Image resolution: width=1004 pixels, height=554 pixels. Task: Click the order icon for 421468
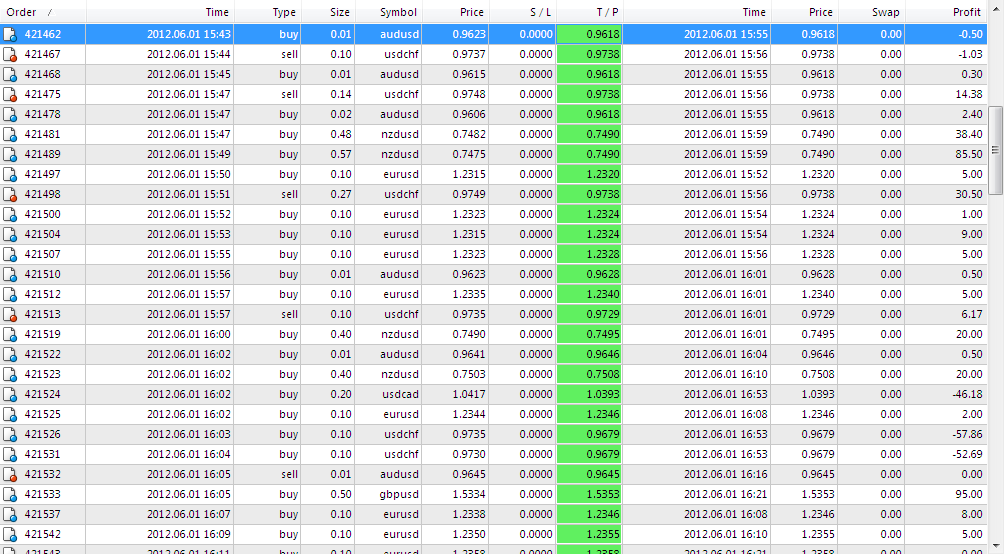10,74
